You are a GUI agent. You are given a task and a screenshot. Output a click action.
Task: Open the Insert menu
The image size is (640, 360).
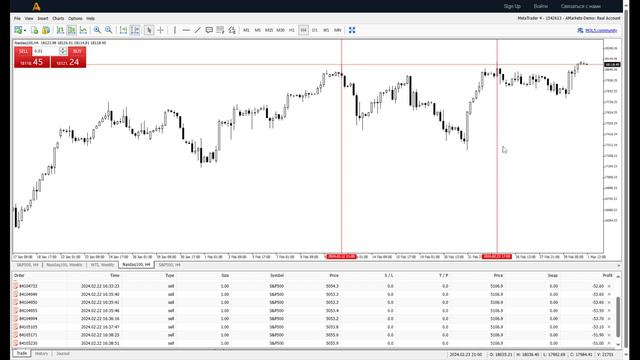(x=43, y=18)
